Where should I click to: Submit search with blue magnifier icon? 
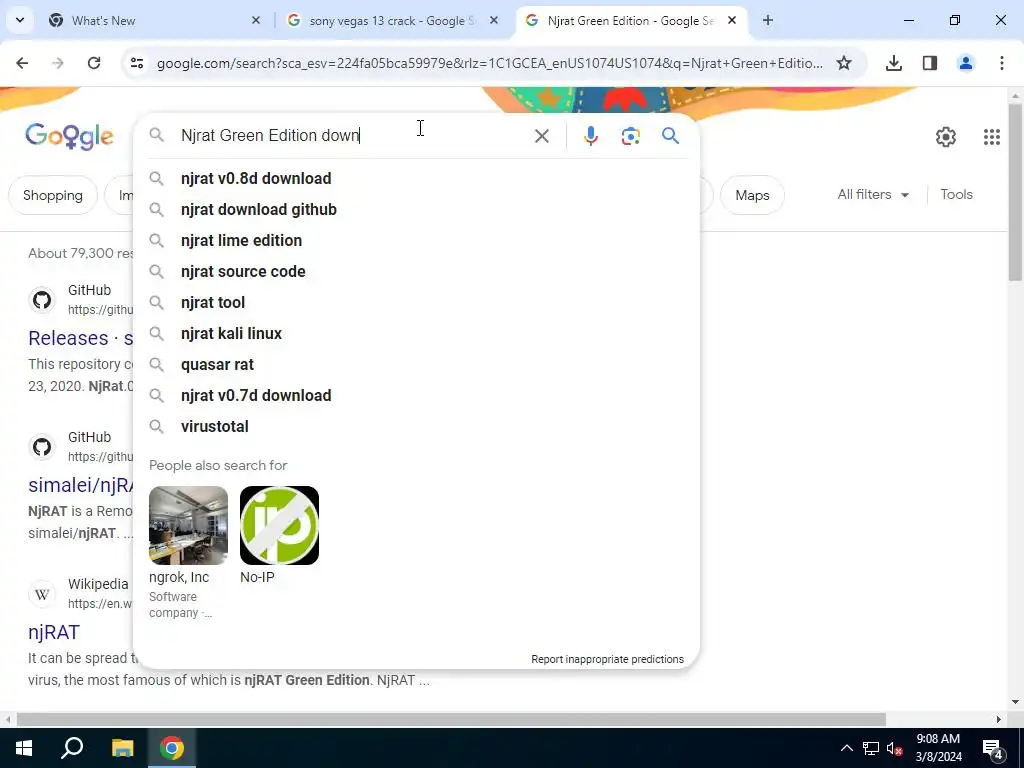[670, 136]
